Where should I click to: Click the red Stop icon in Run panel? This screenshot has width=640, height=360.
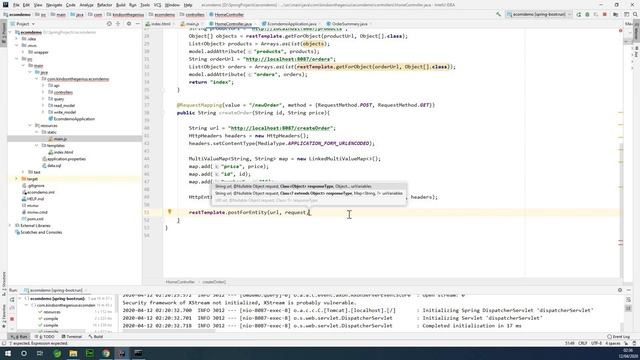12,319
